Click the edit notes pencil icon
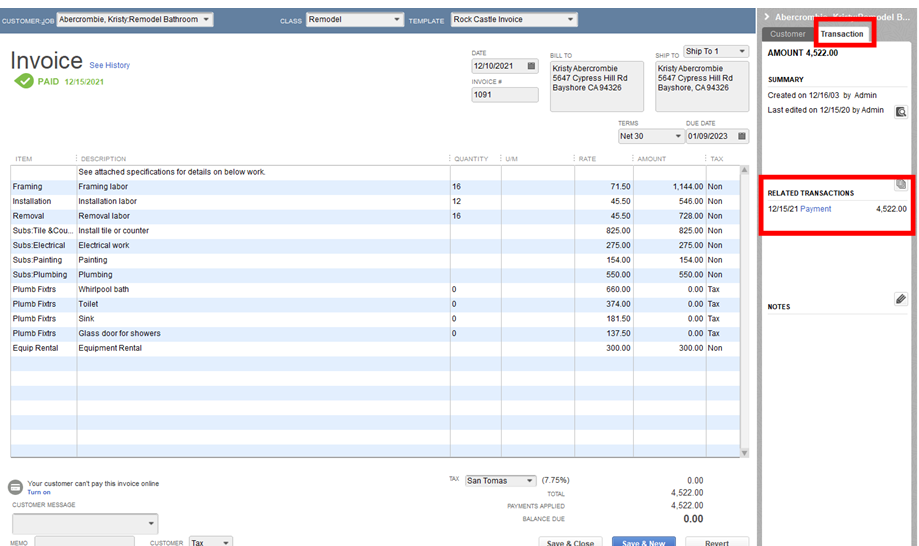This screenshot has height=546, width=919. coord(900,299)
